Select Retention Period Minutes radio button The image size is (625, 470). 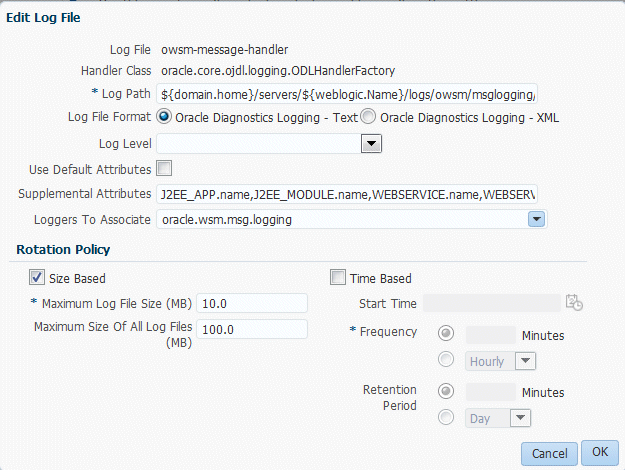click(x=446, y=391)
